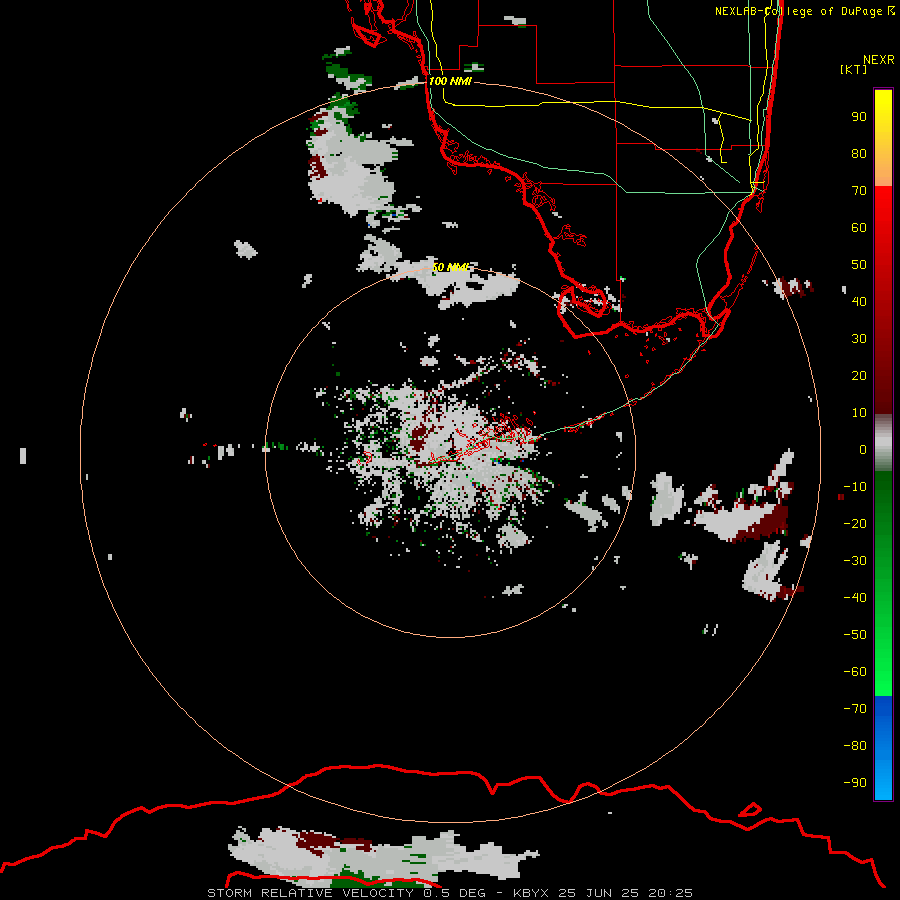Click the "-30" value on the velocity scale
The width and height of the screenshot is (900, 900).
(x=855, y=561)
